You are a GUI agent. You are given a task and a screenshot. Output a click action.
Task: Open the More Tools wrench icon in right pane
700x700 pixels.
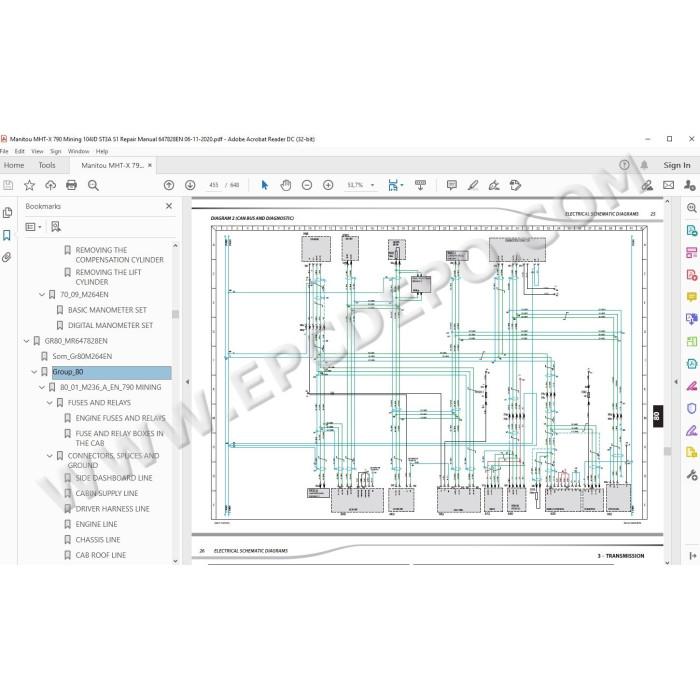[692, 475]
